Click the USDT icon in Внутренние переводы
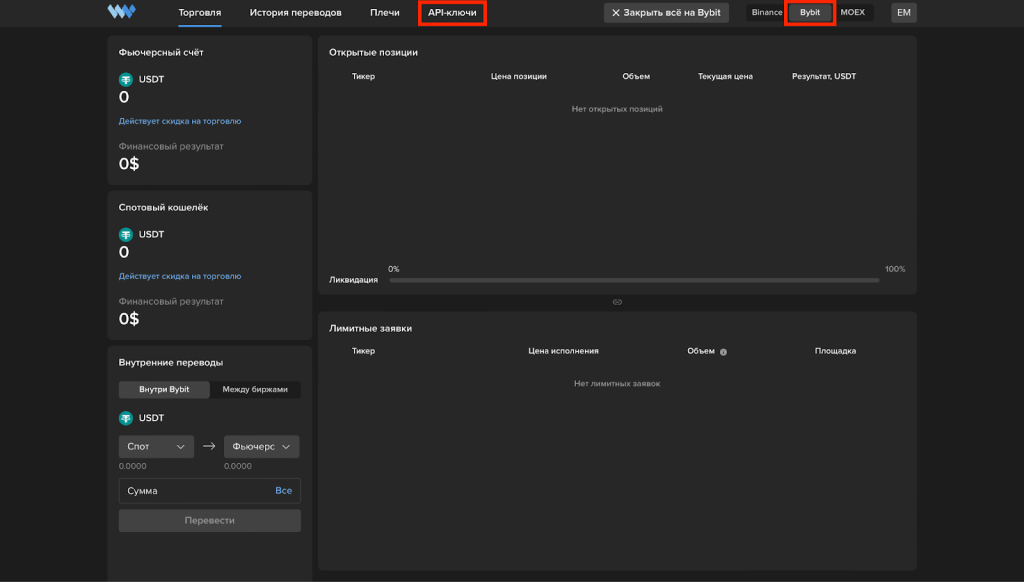 (126, 418)
